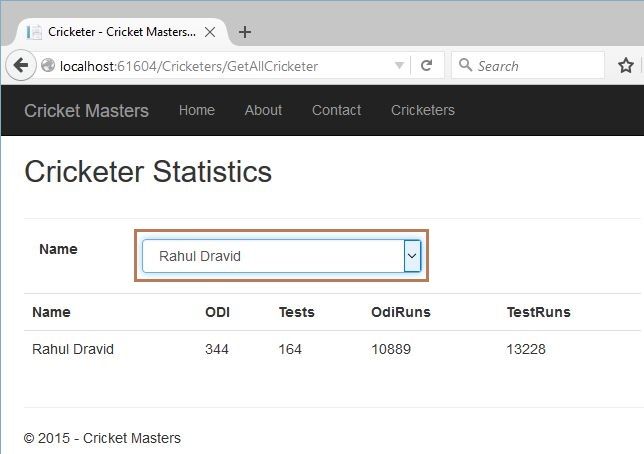The width and height of the screenshot is (644, 454).
Task: Click the Name column header
Action: 51,312
